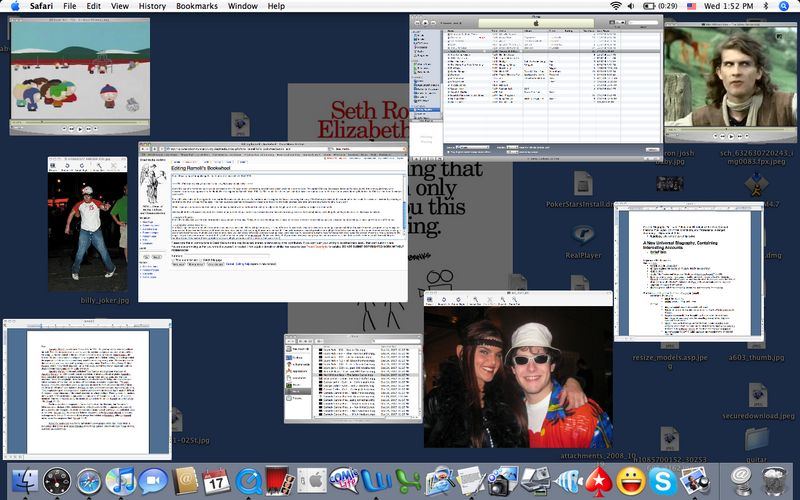This screenshot has width=800, height=500.
Task: Click the Safari compass icon in Dock
Action: [x=89, y=482]
